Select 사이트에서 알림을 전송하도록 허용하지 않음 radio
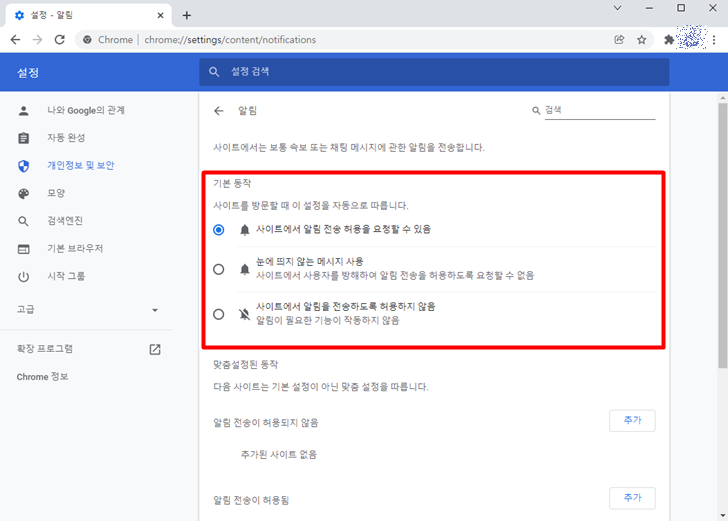The width and height of the screenshot is (728, 521). pyautogui.click(x=219, y=314)
